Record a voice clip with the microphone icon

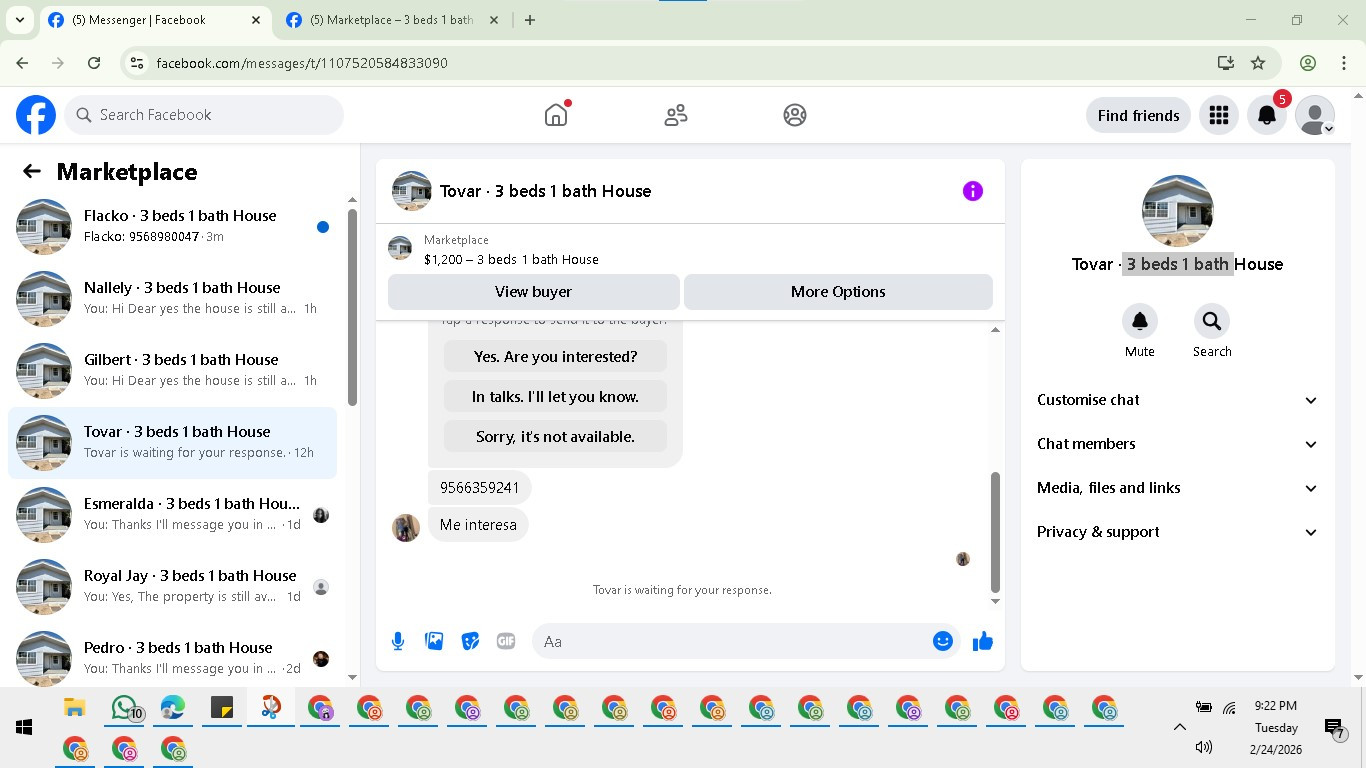pos(398,641)
